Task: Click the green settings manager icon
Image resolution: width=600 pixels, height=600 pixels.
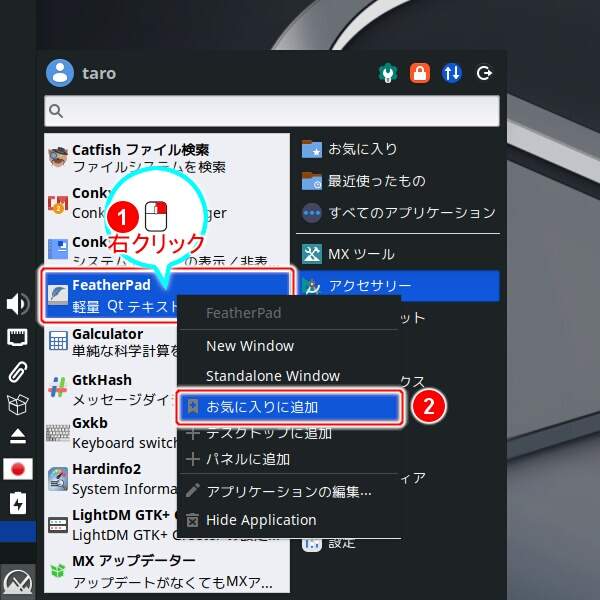Action: (387, 73)
